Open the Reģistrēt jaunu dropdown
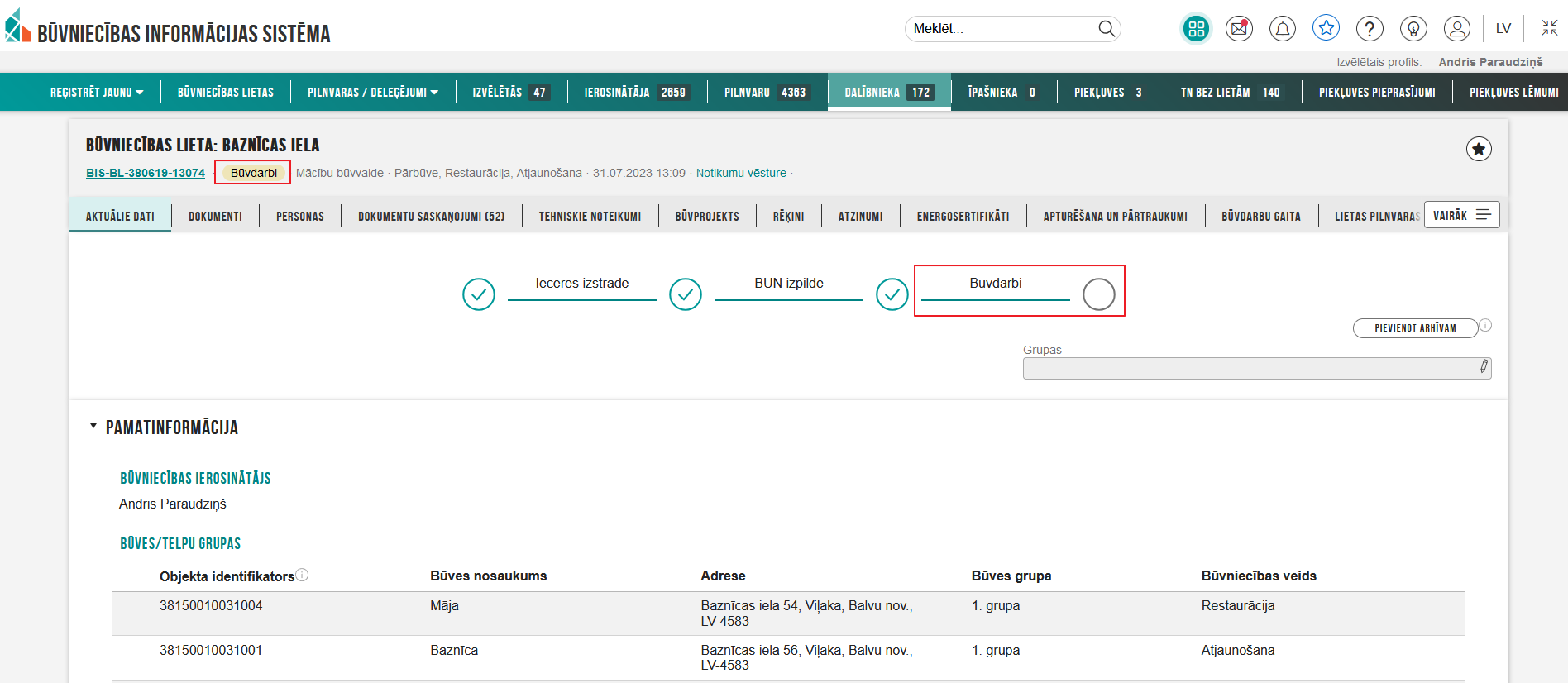 (97, 93)
